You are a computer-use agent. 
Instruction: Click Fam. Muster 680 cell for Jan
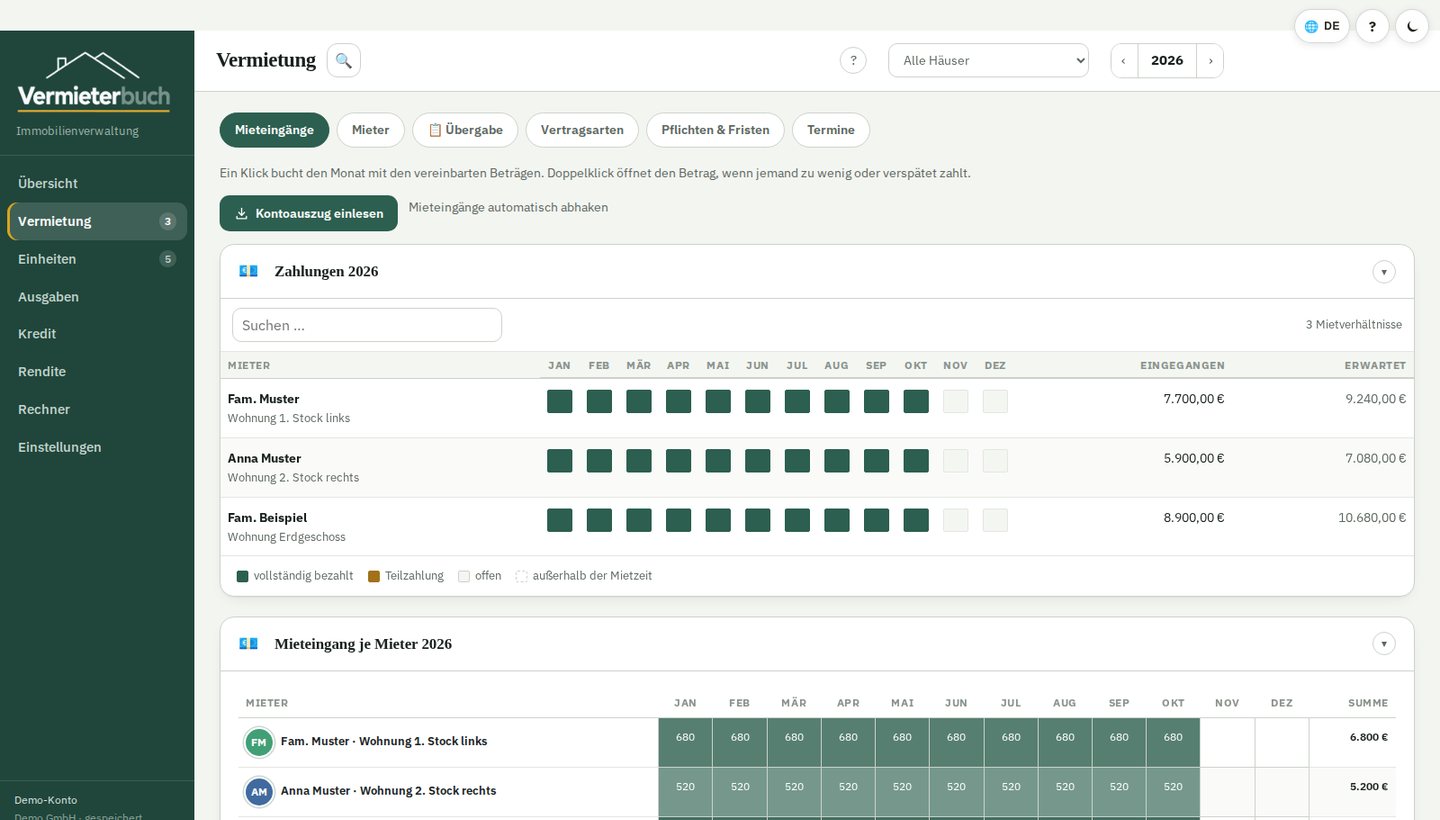685,742
